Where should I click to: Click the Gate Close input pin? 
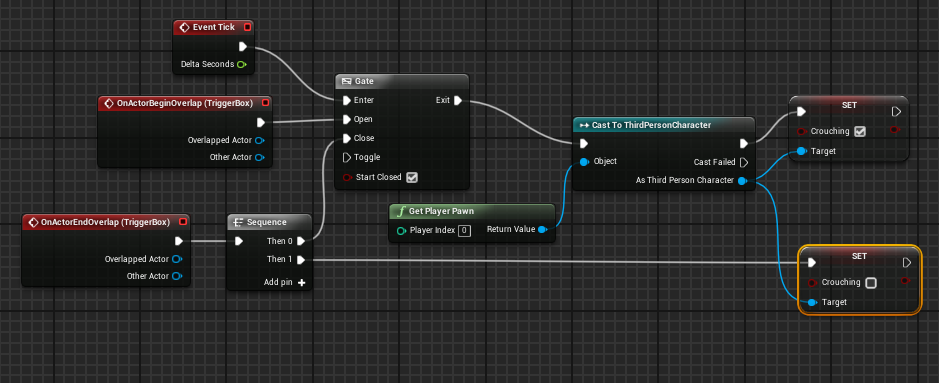coord(347,138)
